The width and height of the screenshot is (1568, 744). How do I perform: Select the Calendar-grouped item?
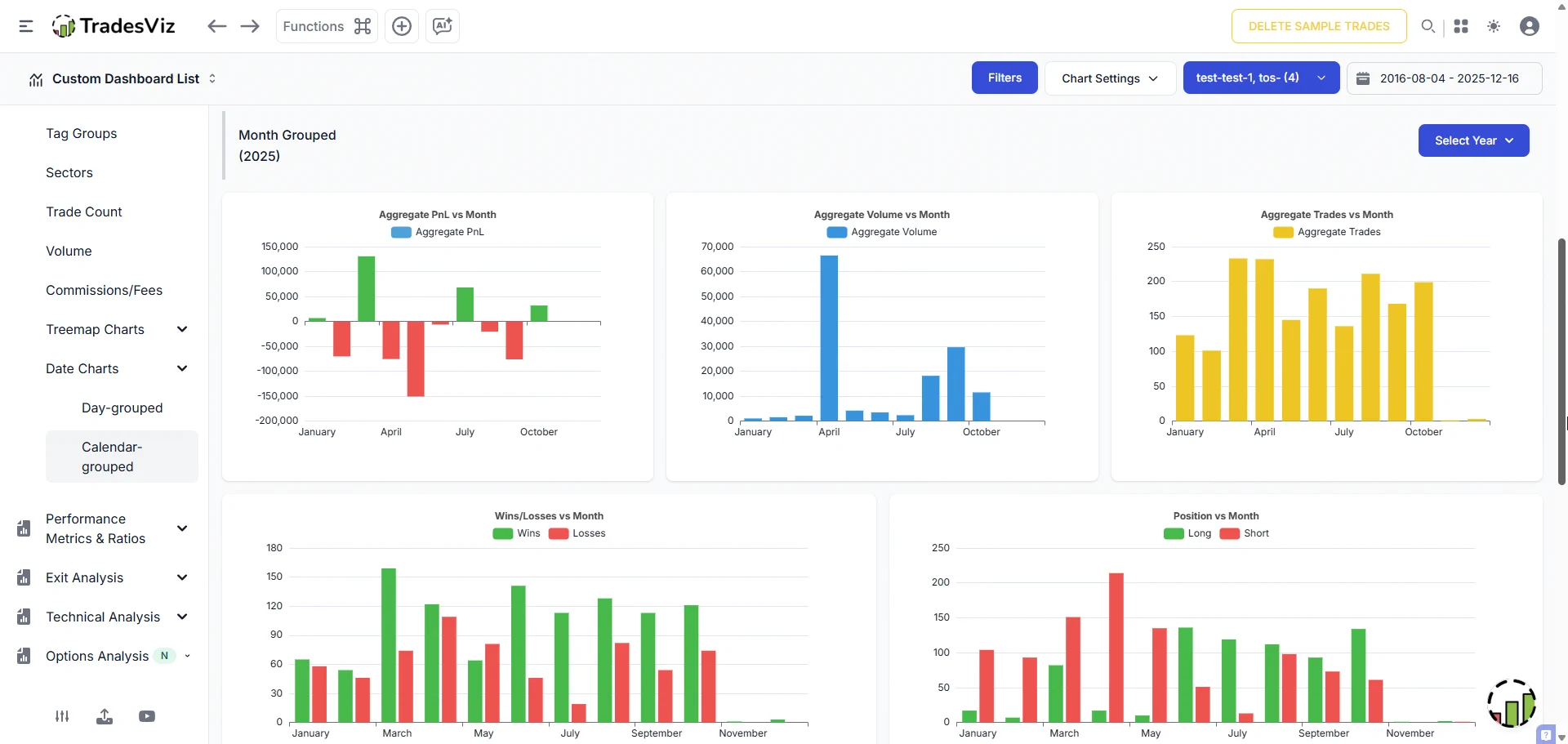click(122, 457)
